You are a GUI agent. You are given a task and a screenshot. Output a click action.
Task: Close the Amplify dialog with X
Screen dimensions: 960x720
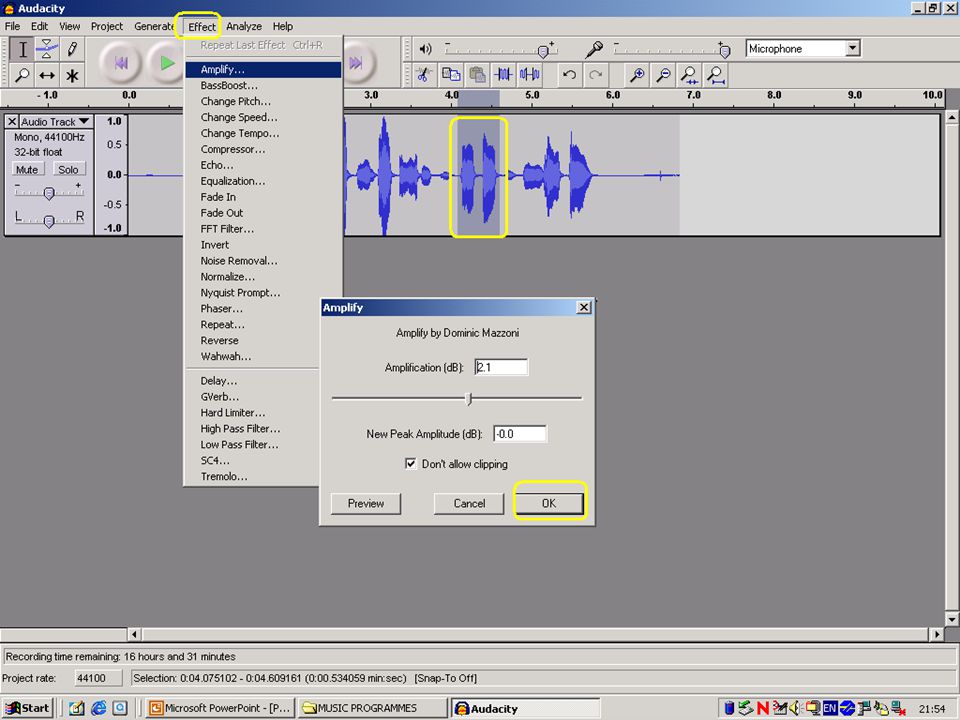[583, 307]
